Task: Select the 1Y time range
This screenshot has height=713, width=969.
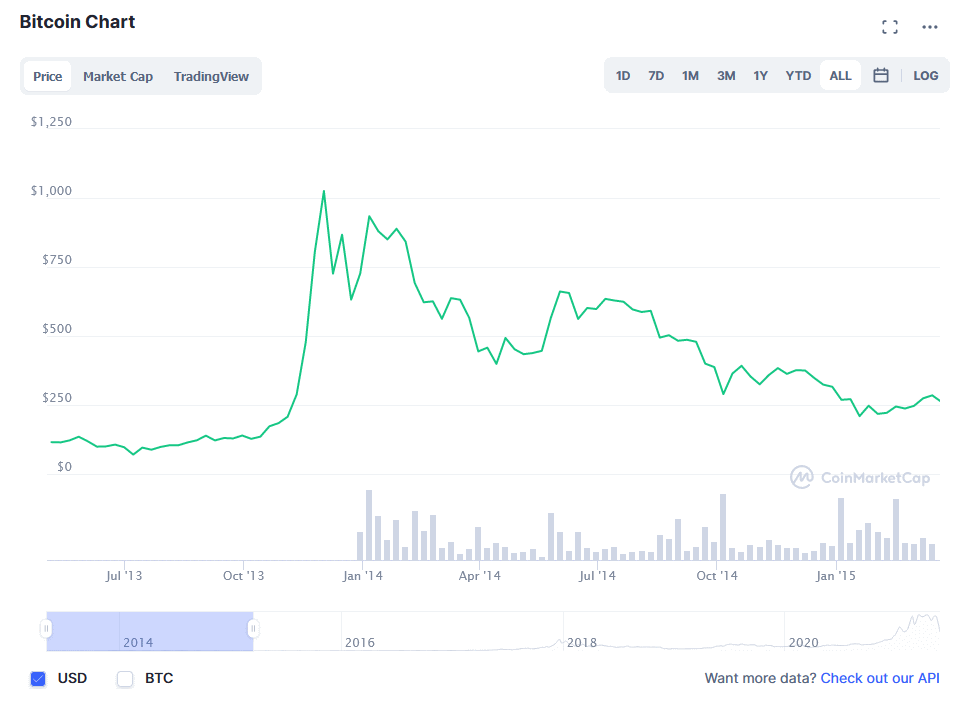Action: click(x=760, y=75)
